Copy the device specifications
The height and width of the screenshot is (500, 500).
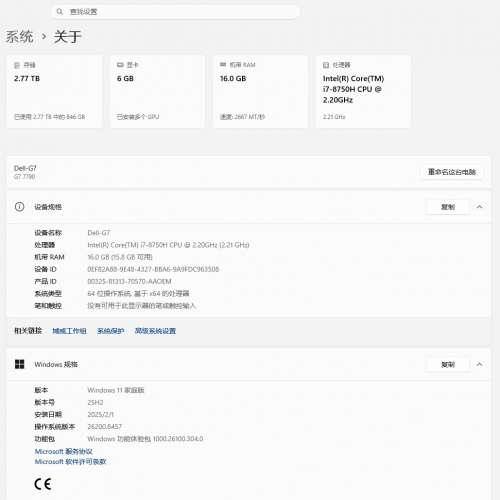click(x=448, y=207)
